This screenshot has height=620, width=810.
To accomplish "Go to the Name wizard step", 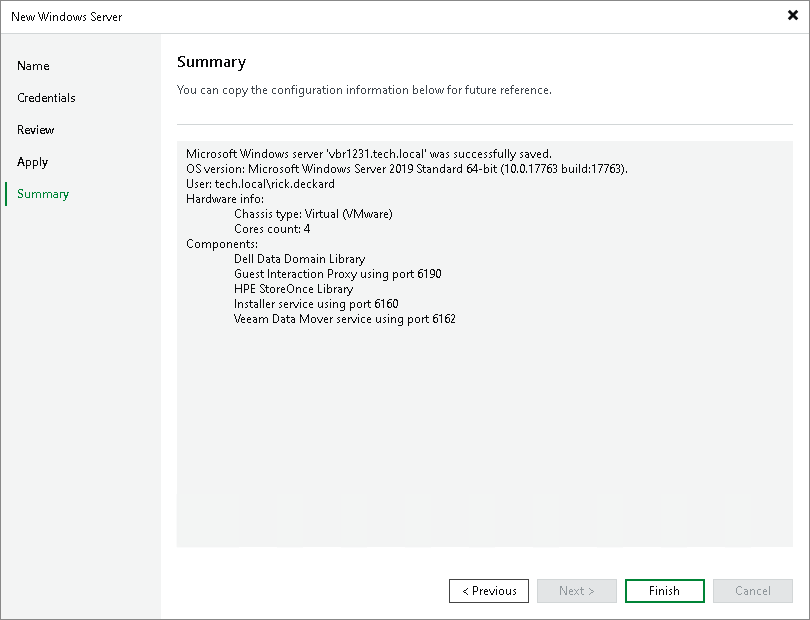I will pyautogui.click(x=33, y=66).
